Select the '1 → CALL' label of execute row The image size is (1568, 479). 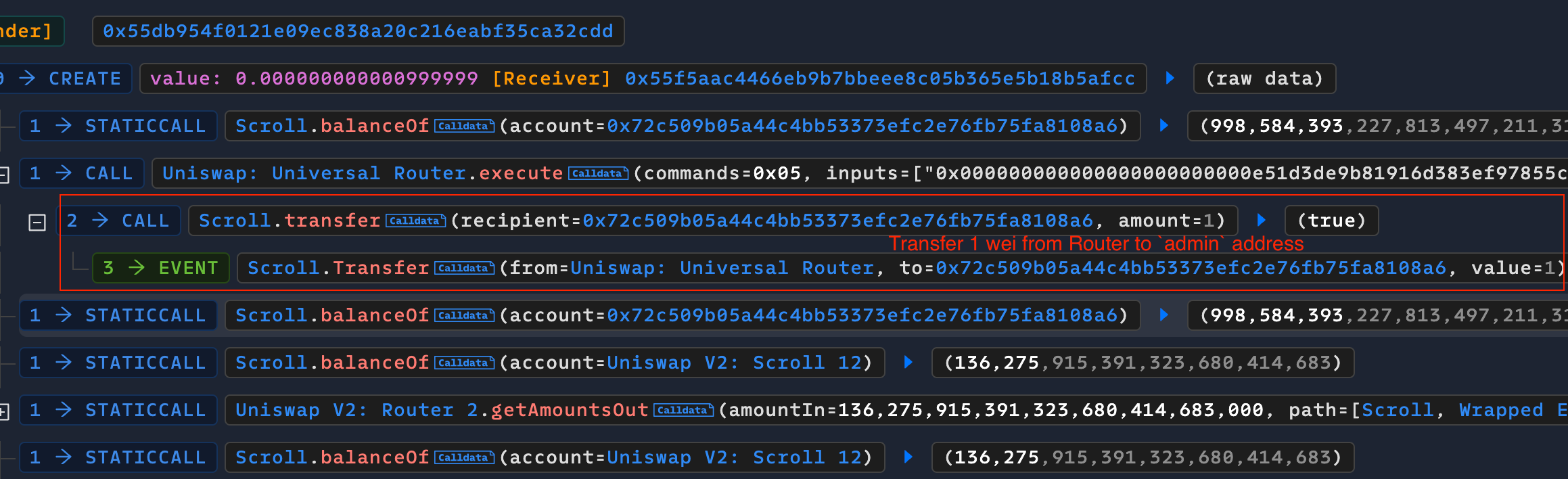82,173
